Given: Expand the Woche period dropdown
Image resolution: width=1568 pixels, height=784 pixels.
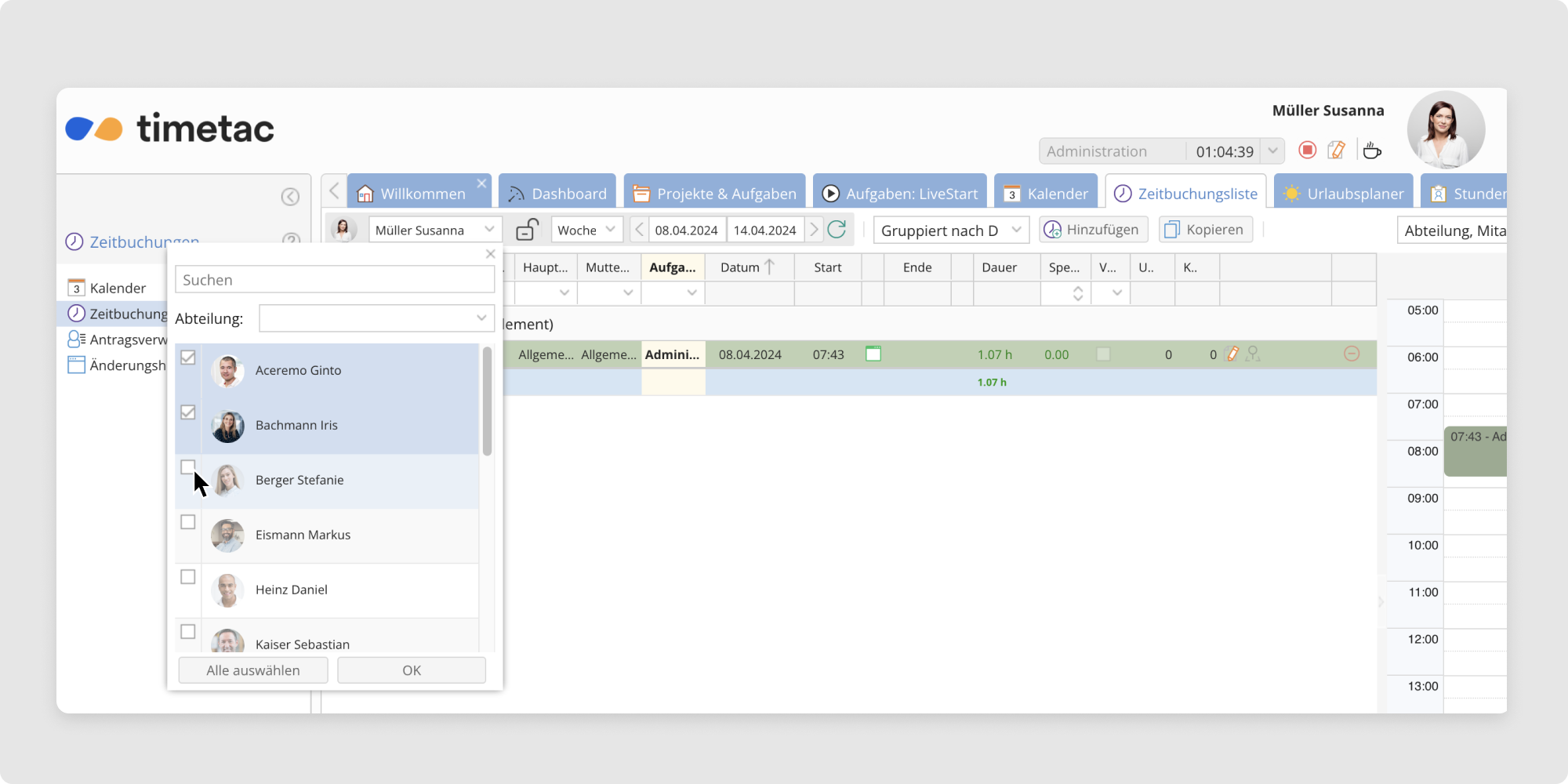Looking at the screenshot, I should pos(586,230).
